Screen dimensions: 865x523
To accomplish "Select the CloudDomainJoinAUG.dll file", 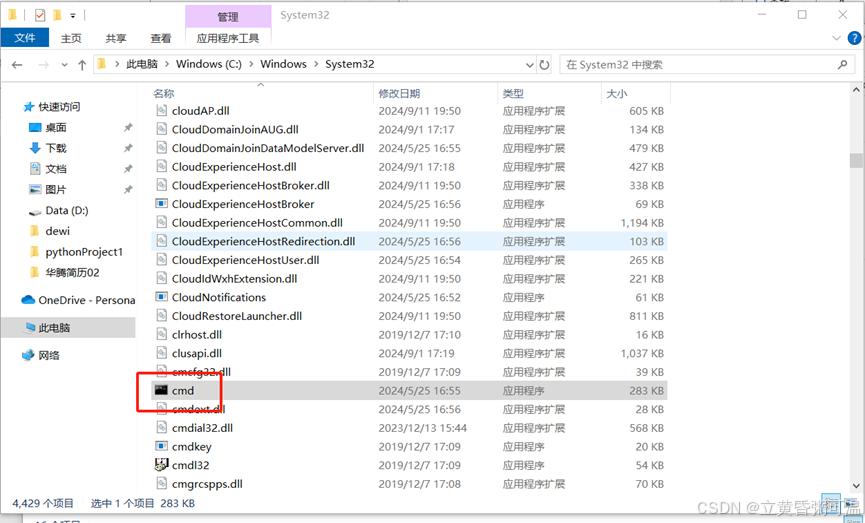I will pyautogui.click(x=409, y=130).
